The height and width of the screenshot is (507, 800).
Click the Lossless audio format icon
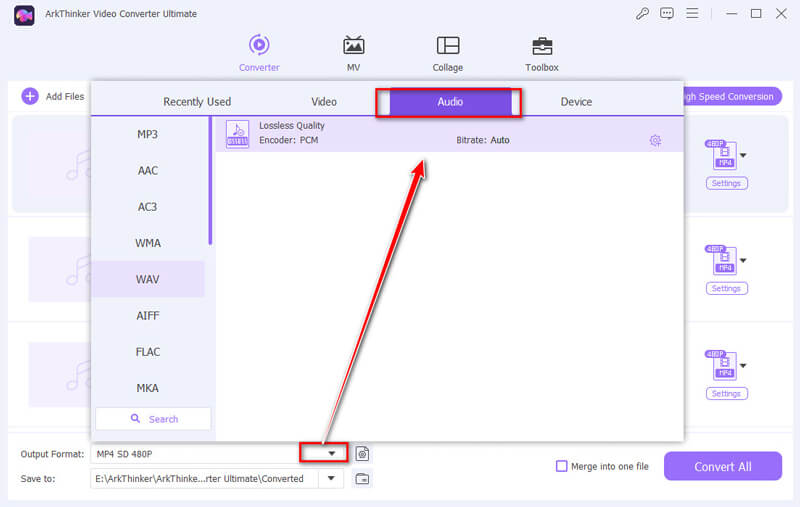237,134
